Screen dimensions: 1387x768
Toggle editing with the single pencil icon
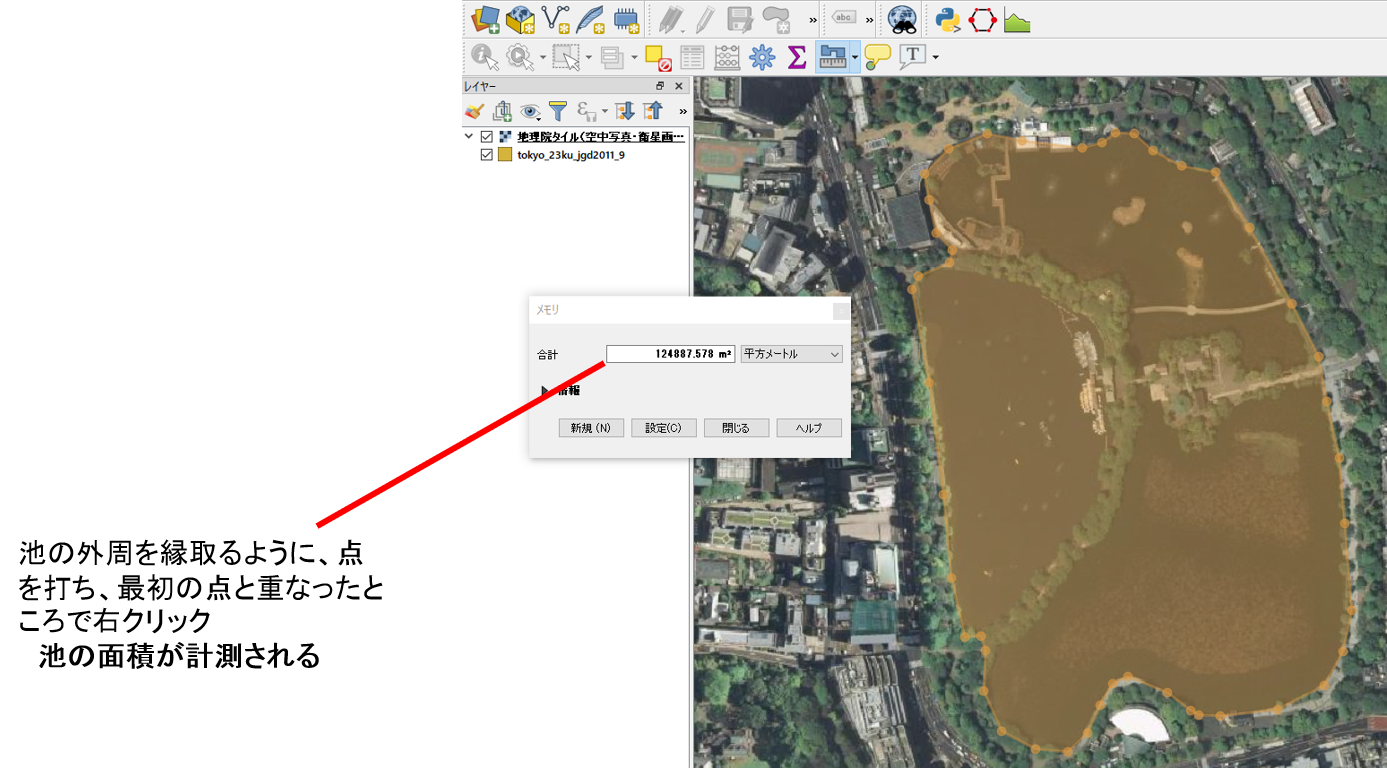click(704, 19)
